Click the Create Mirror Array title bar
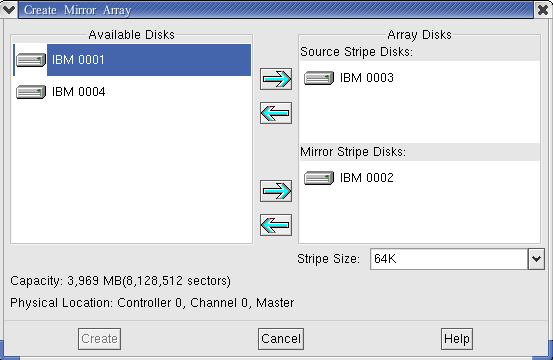The height and width of the screenshot is (360, 553). tap(276, 10)
